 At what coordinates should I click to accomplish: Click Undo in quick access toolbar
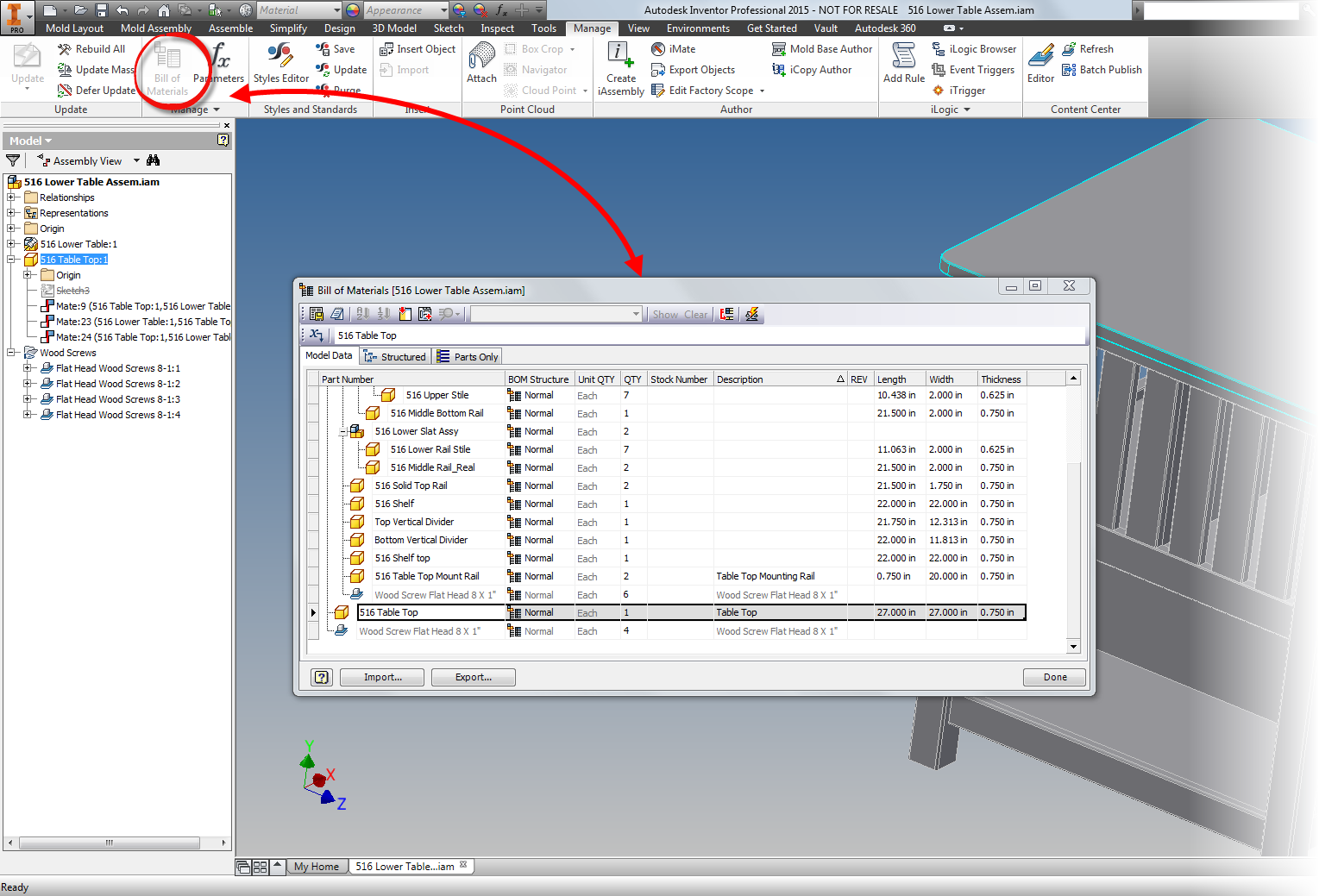click(122, 10)
